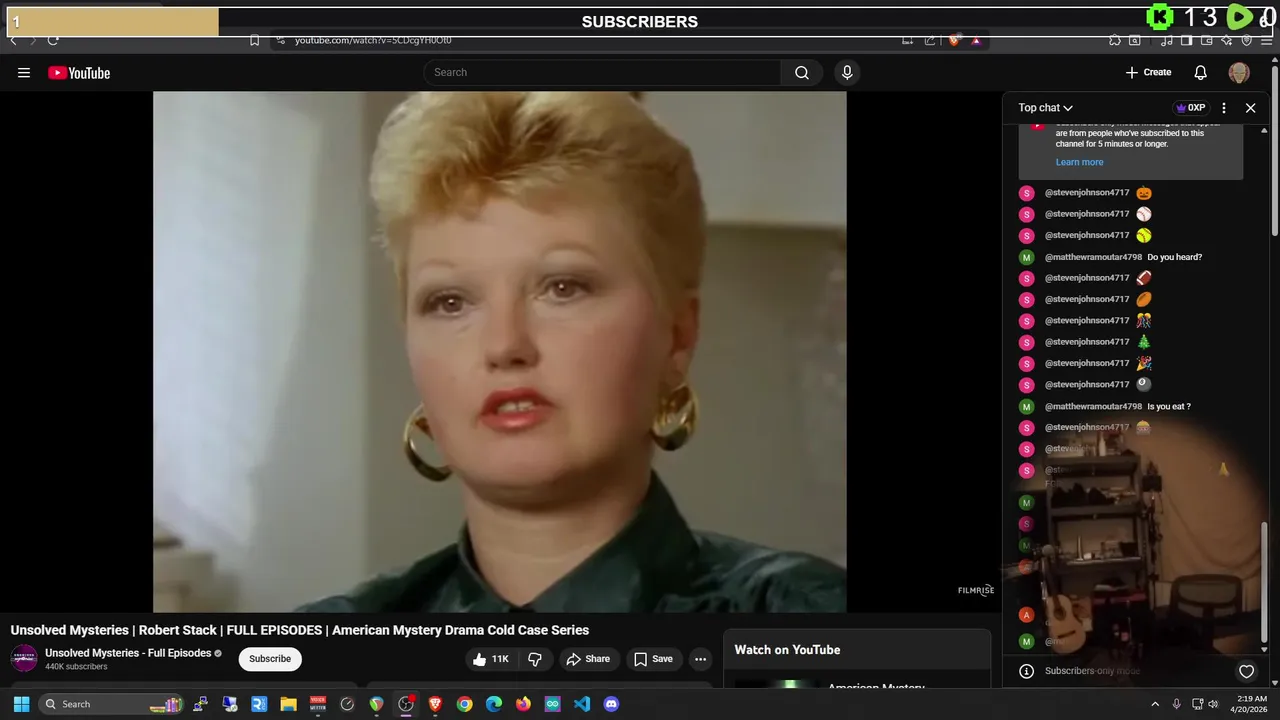The height and width of the screenshot is (720, 1280).
Task: Click the video title text
Action: (x=300, y=630)
